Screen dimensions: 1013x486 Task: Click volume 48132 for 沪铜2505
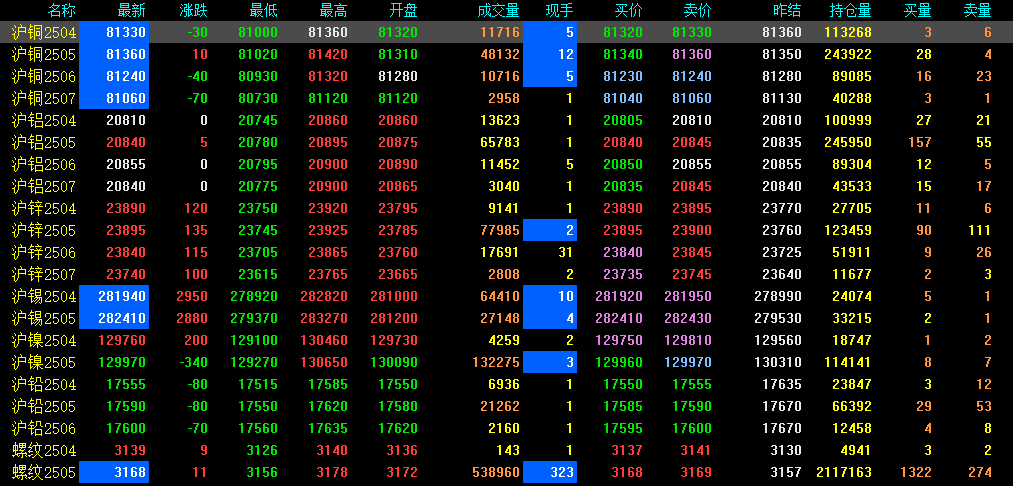pyautogui.click(x=499, y=54)
